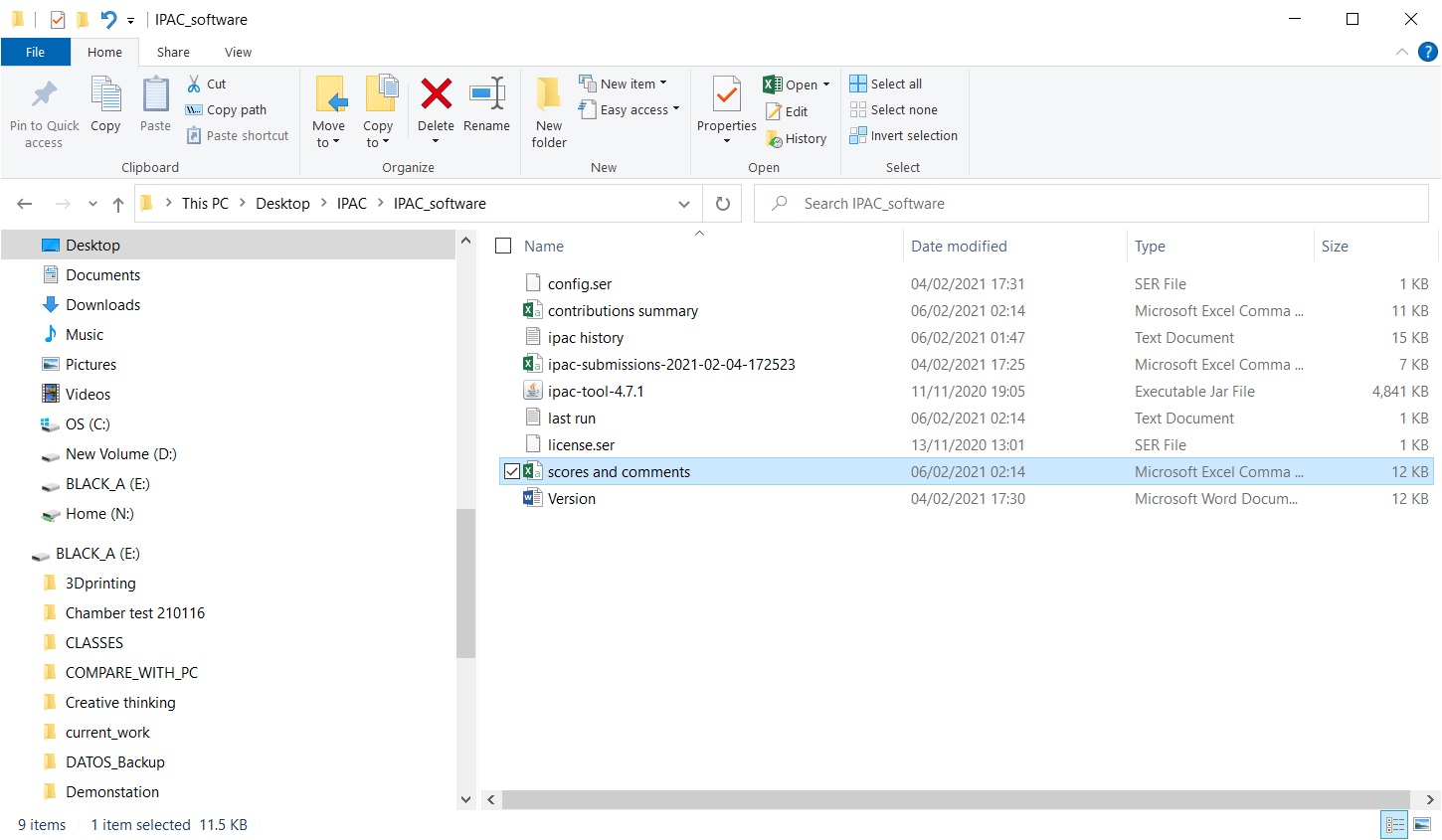Click the Rename icon
The width and height of the screenshot is (1442, 840).
click(x=487, y=94)
